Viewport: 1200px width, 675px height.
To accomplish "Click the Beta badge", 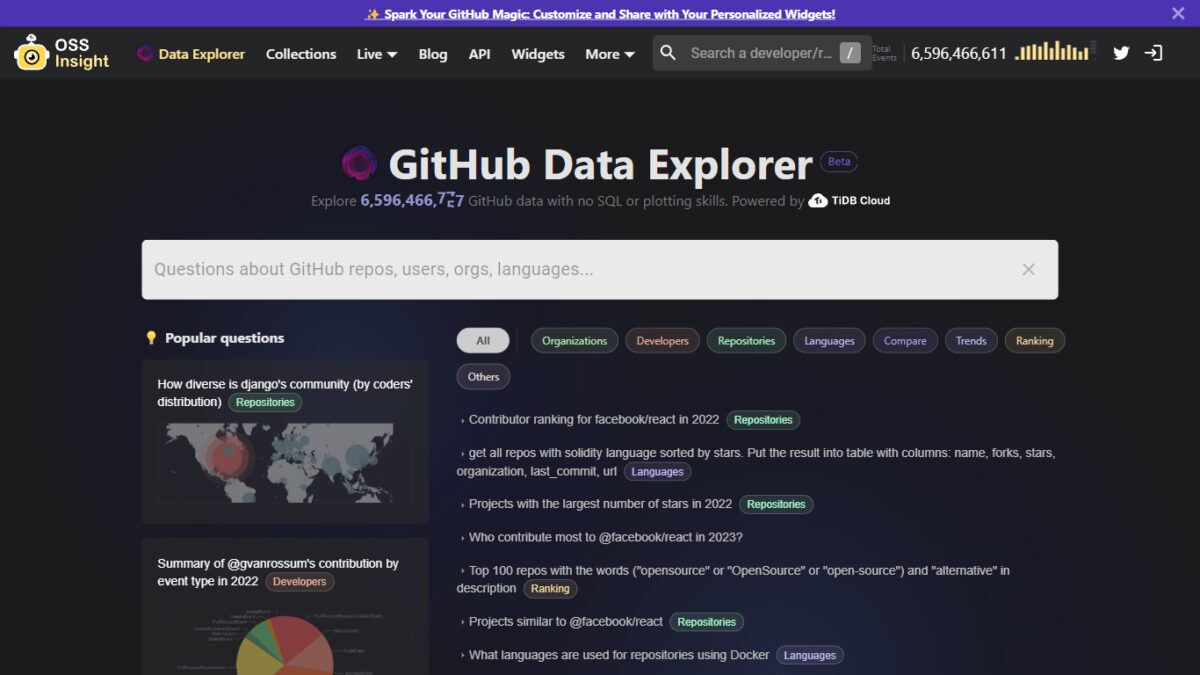I will [839, 162].
